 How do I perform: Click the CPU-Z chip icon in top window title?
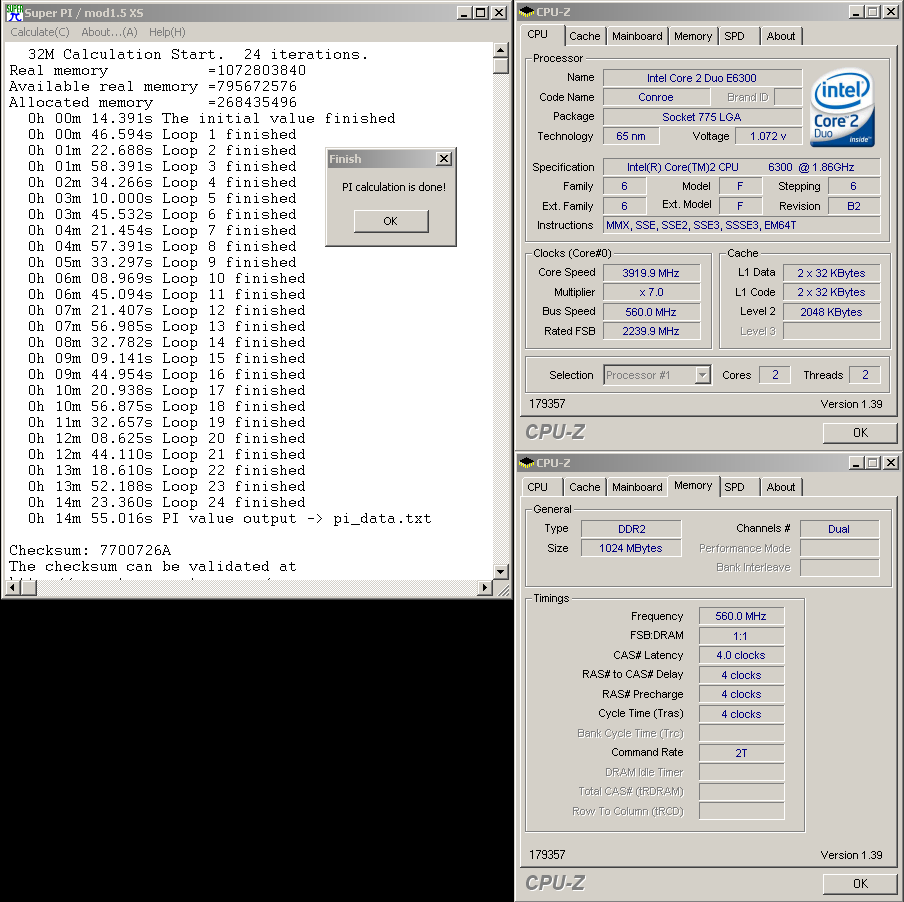click(x=526, y=12)
